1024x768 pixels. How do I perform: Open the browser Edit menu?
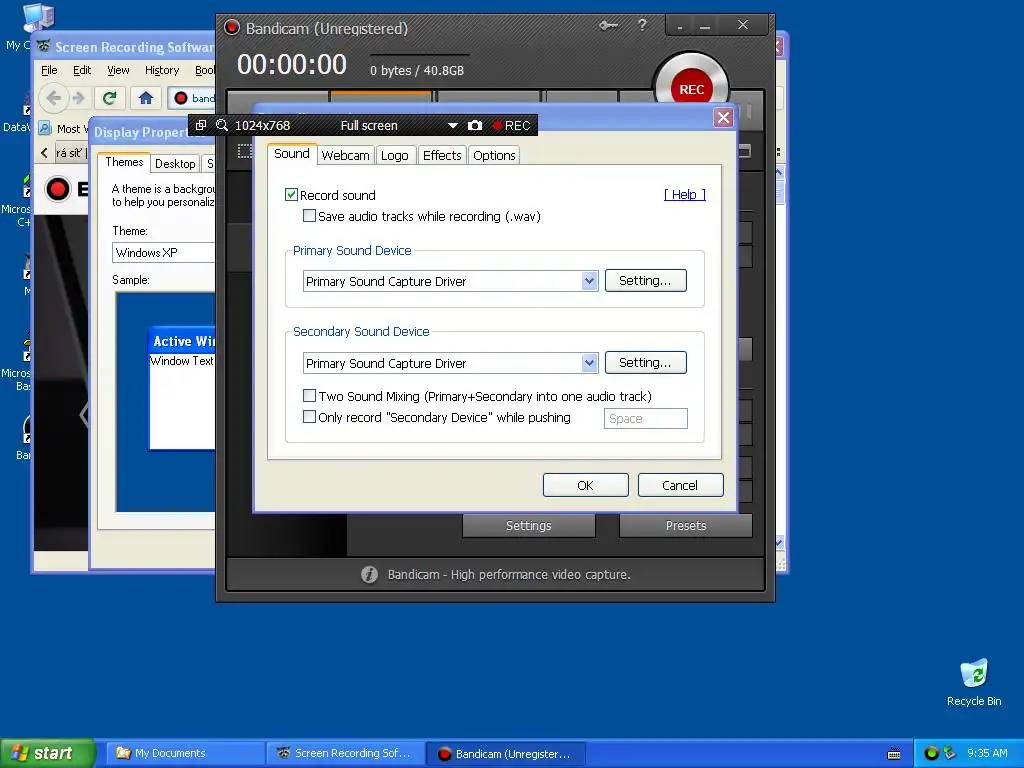click(x=82, y=70)
